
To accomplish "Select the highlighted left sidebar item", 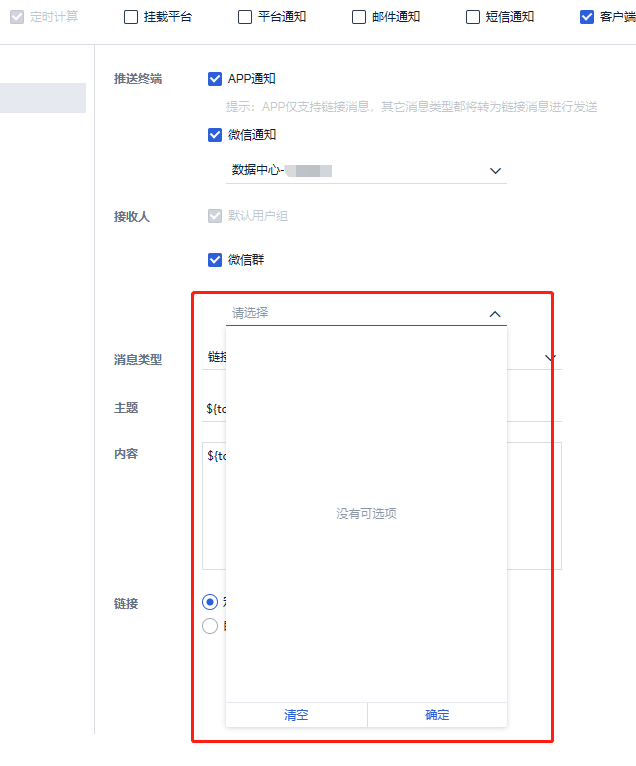I will coord(43,98).
